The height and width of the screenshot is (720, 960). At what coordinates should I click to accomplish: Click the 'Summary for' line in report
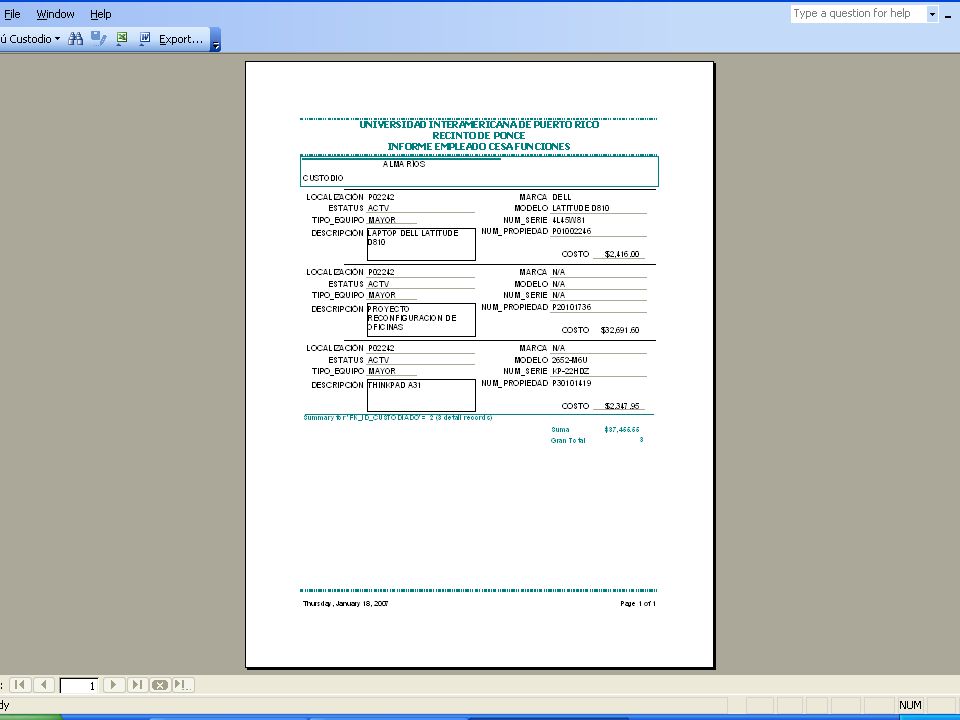[x=398, y=418]
